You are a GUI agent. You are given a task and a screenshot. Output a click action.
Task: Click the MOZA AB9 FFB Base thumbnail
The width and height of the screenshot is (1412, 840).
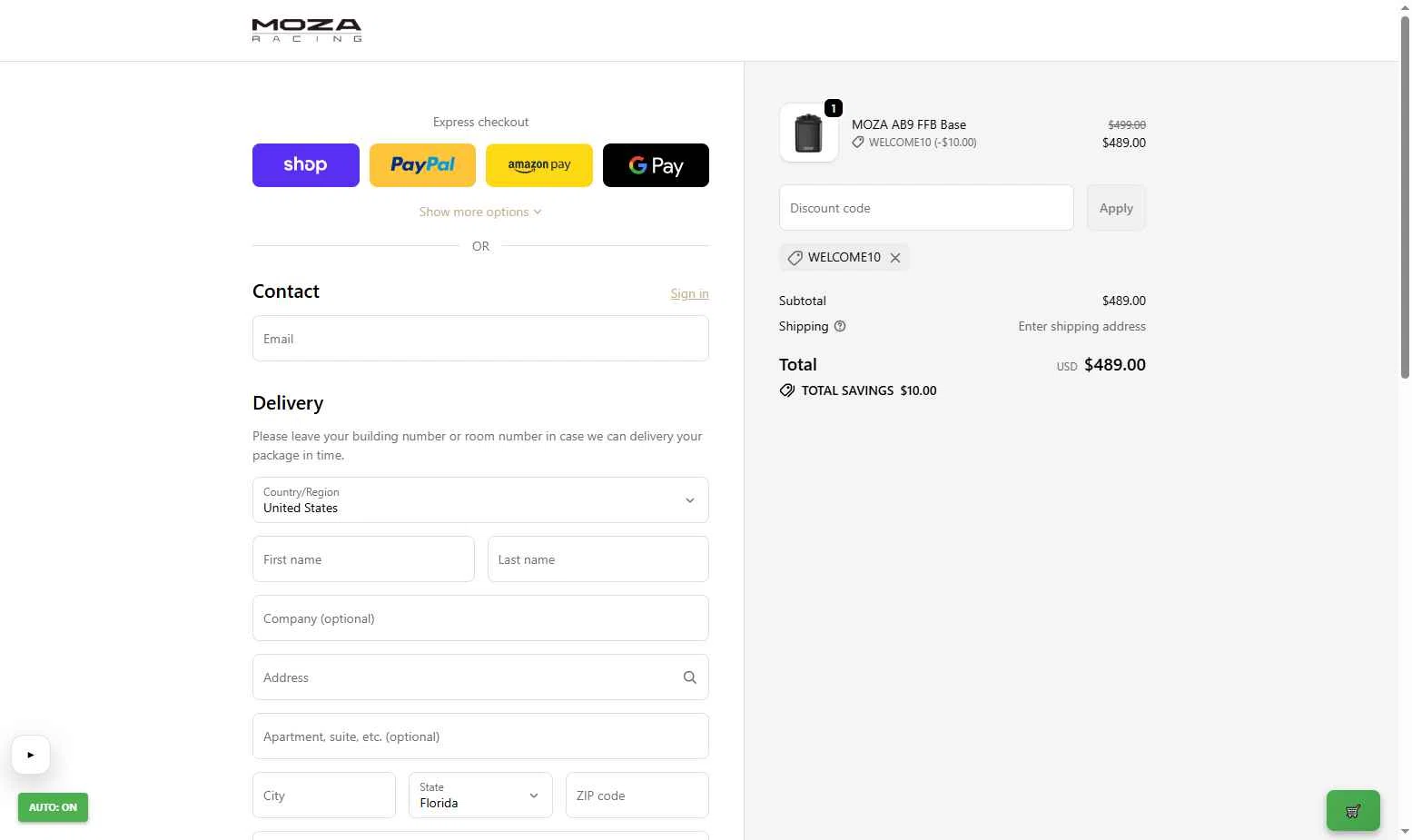point(808,133)
